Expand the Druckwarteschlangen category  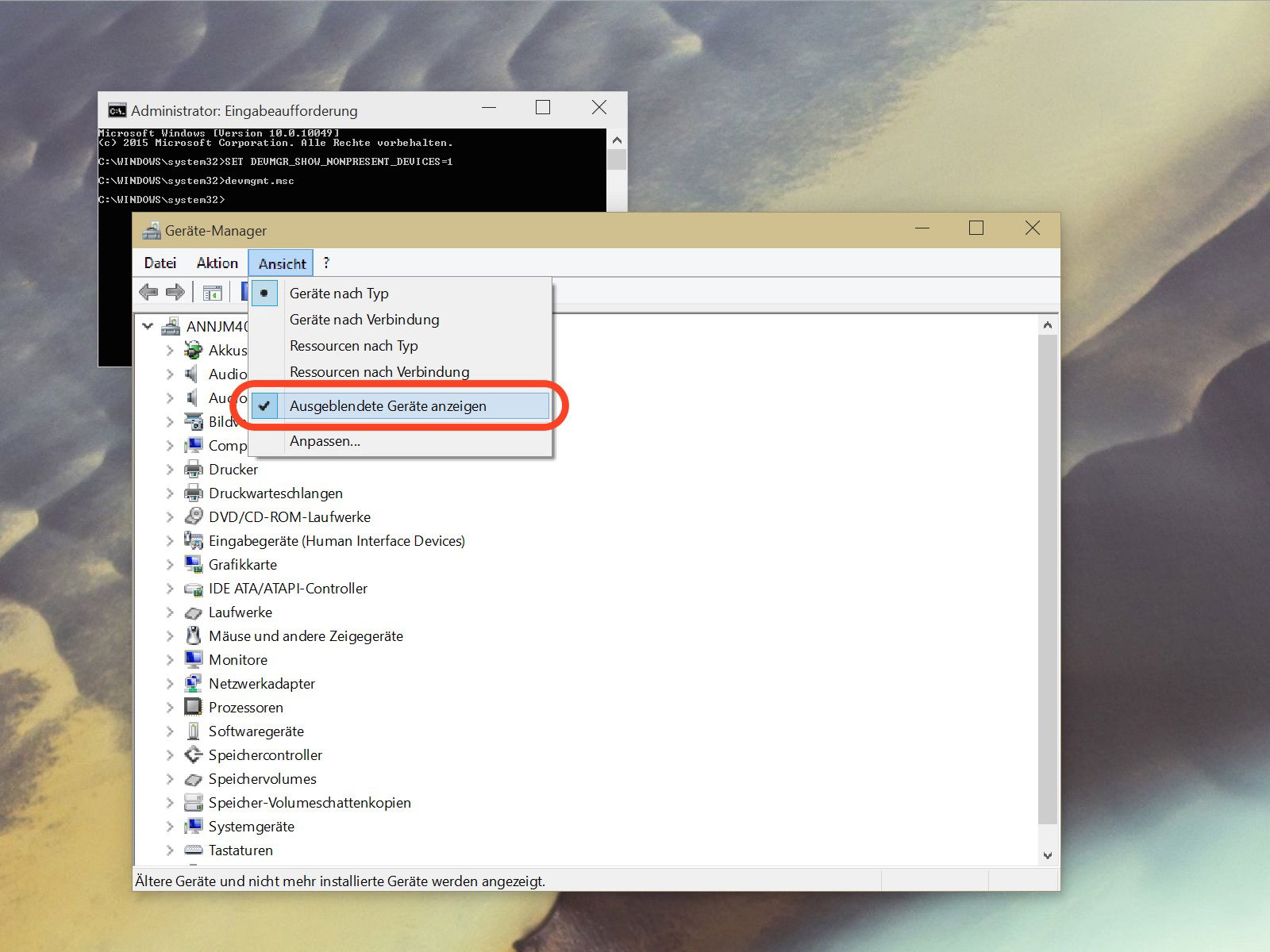(x=169, y=493)
